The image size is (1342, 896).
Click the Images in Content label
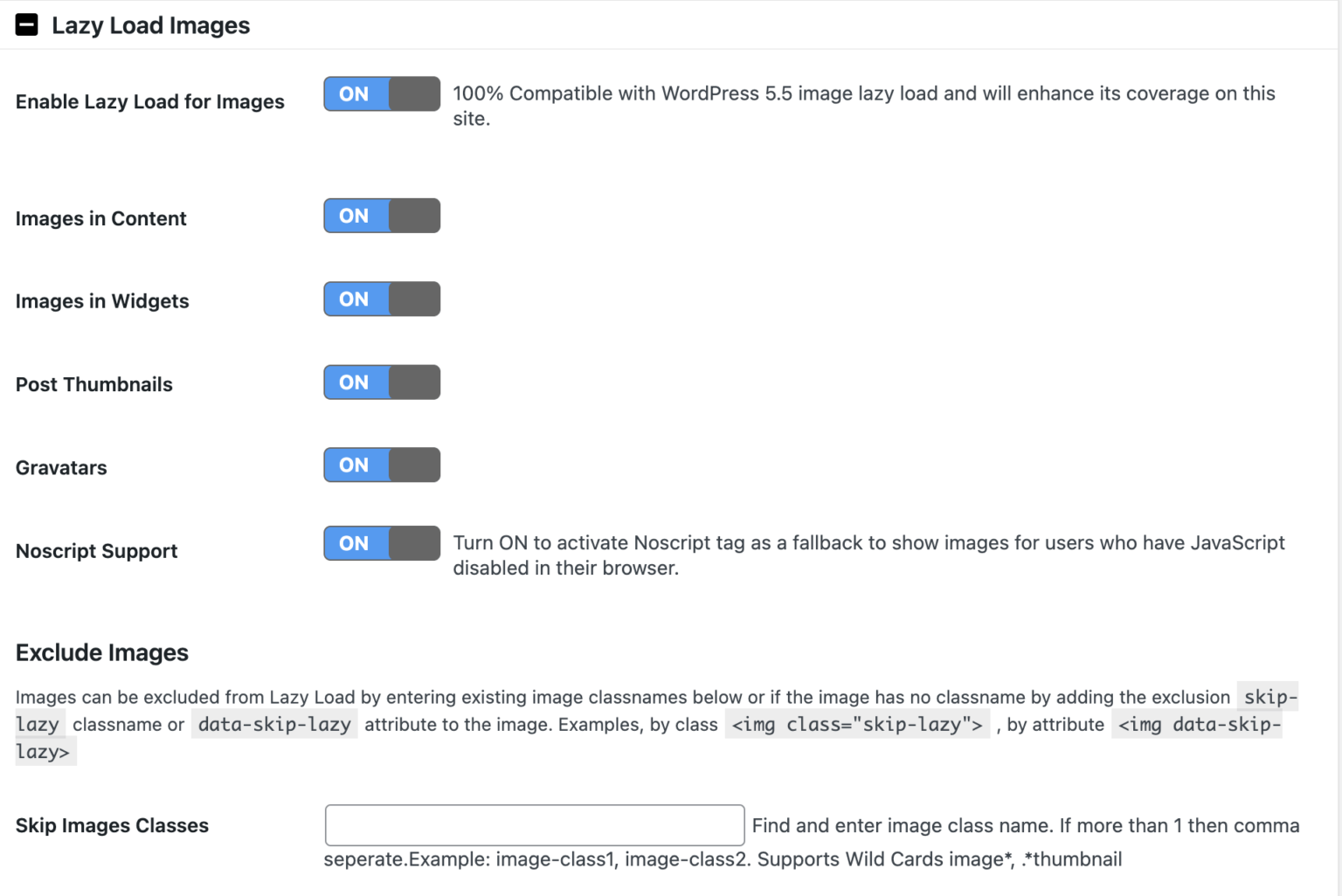[100, 218]
